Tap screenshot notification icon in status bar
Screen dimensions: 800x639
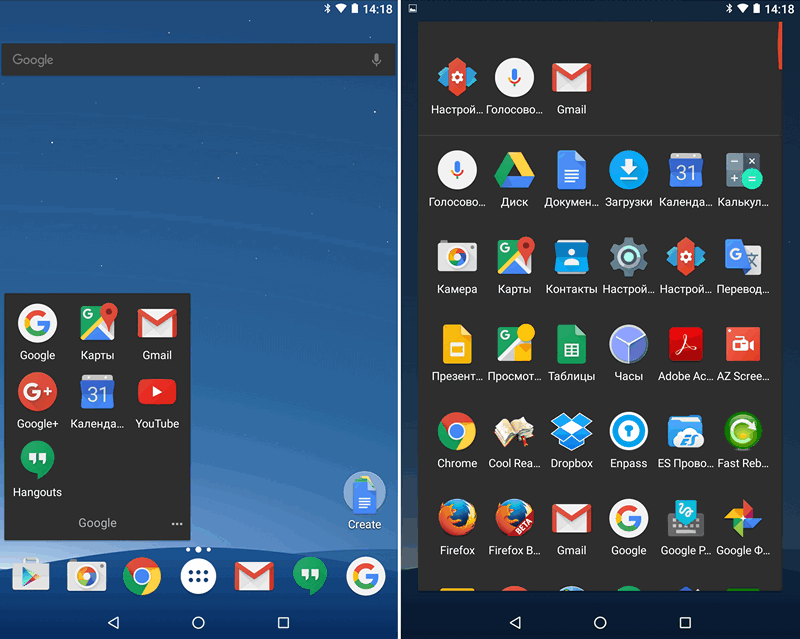point(413,8)
